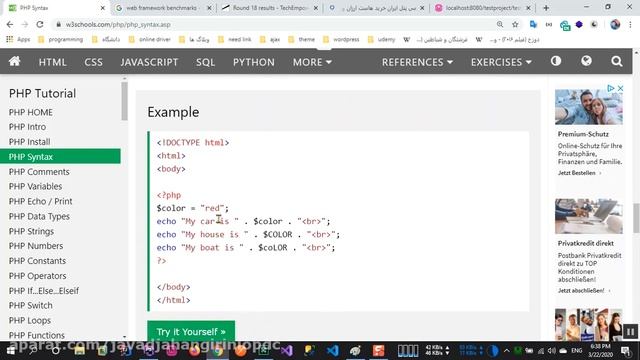Viewport: 640px width, 360px height.
Task: Open the W3Schools search magnifier icon
Action: 617,62
